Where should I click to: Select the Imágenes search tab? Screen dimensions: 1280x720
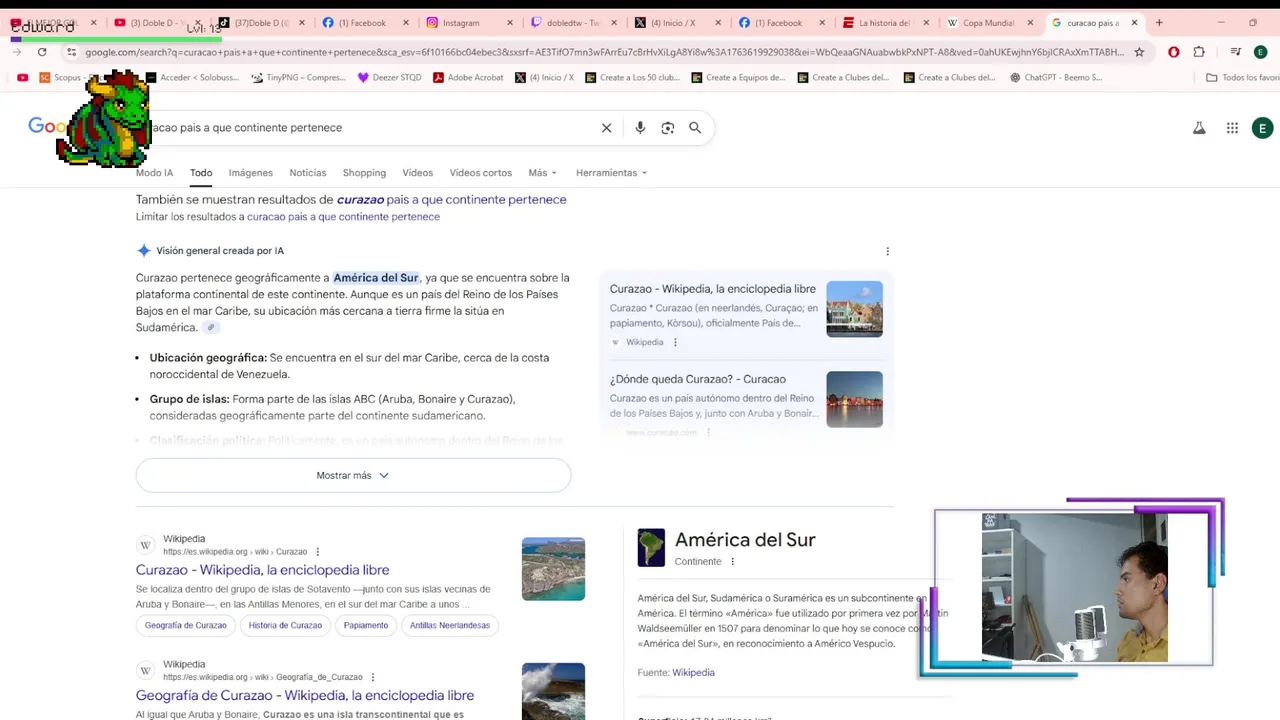pyautogui.click(x=250, y=173)
